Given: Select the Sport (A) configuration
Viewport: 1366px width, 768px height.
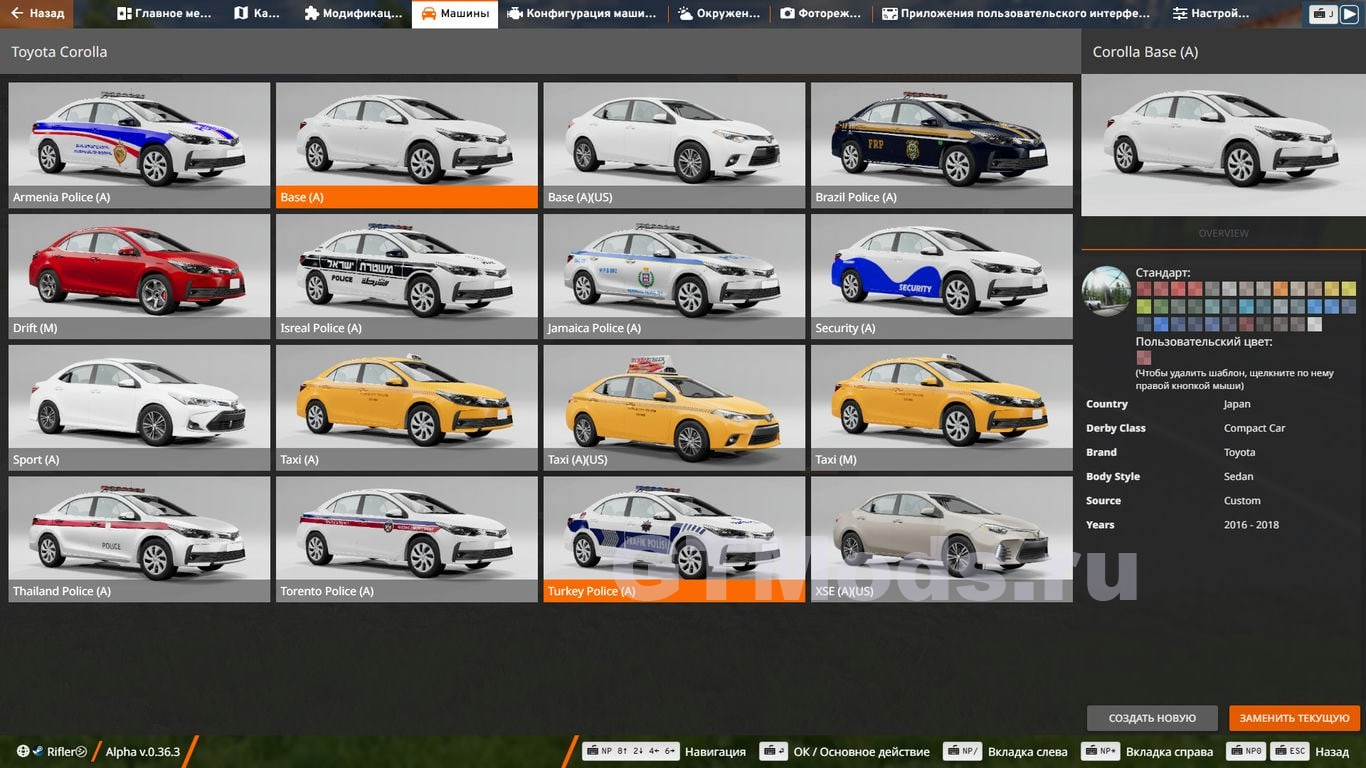Looking at the screenshot, I should pyautogui.click(x=139, y=408).
